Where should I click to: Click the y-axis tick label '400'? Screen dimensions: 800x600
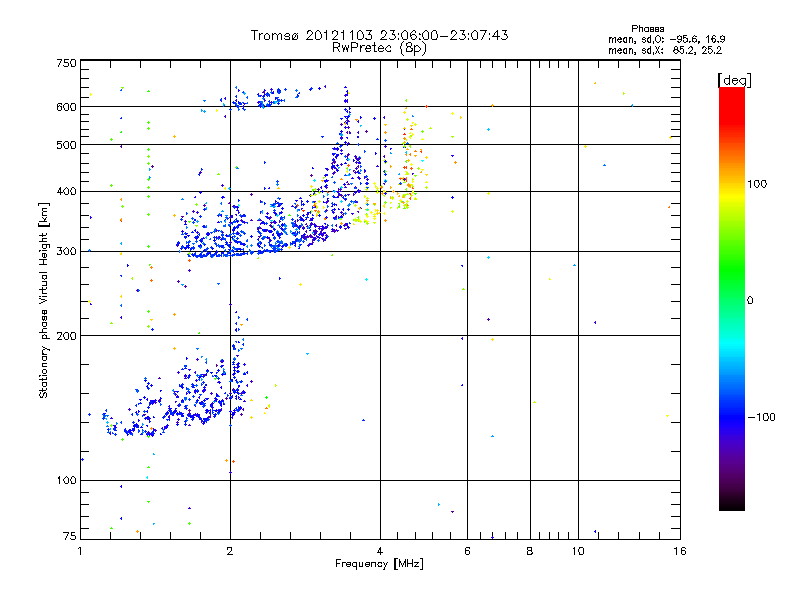[66, 192]
